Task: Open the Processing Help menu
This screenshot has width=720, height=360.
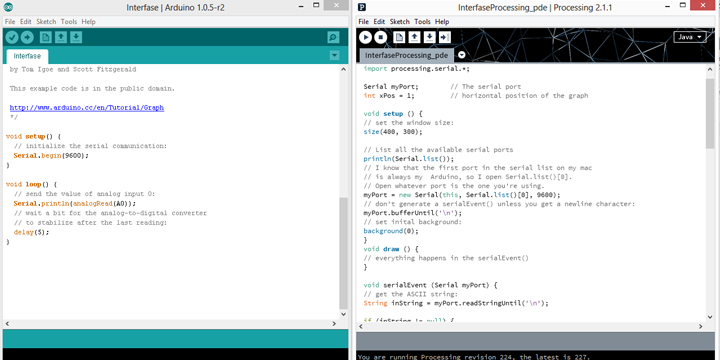Action: [442, 22]
